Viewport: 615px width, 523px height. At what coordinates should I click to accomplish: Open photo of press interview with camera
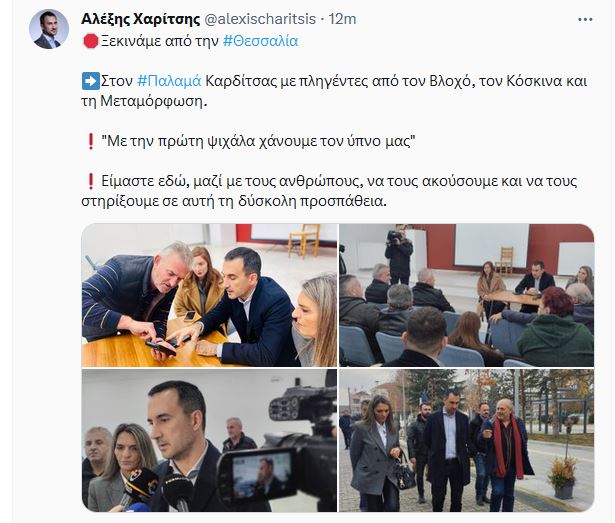click(209, 440)
